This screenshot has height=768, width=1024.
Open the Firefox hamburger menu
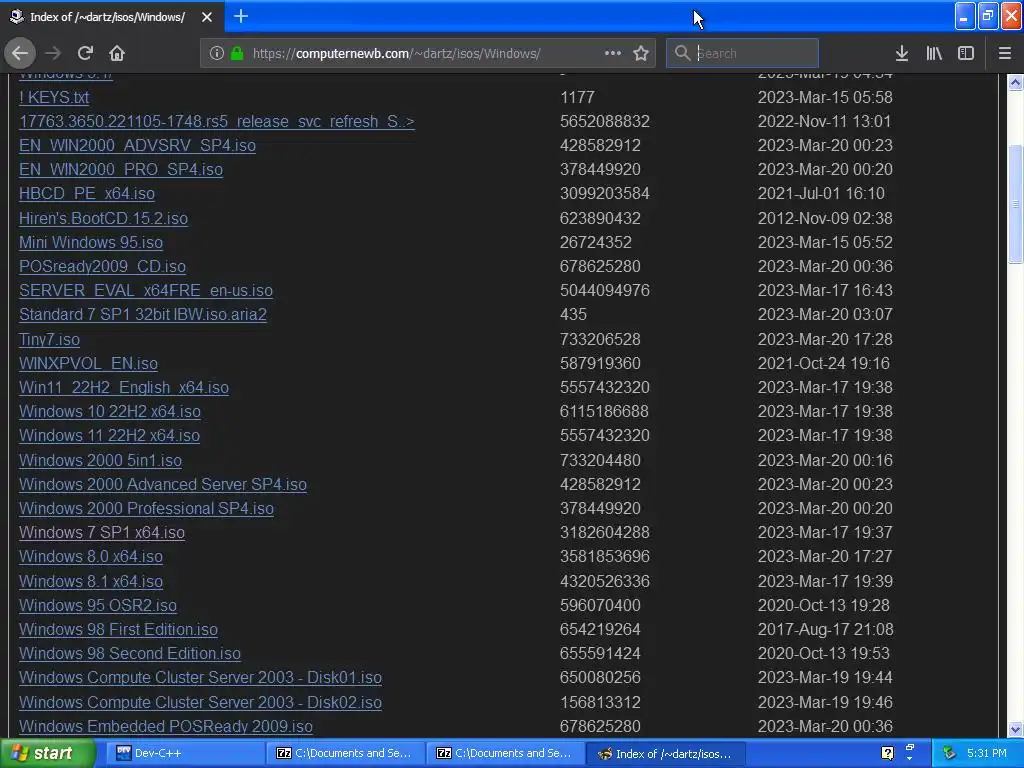tap(1005, 53)
